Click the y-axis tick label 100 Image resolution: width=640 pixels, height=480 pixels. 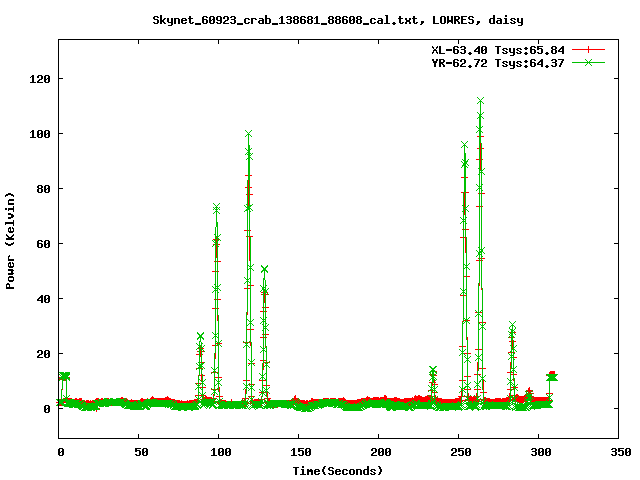40,134
